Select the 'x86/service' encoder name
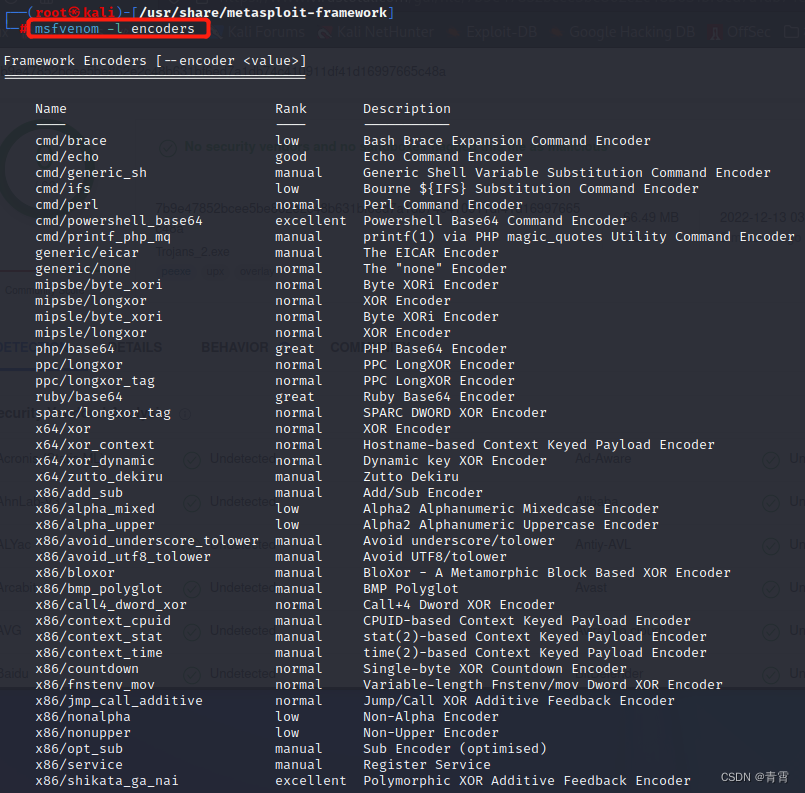 point(79,764)
